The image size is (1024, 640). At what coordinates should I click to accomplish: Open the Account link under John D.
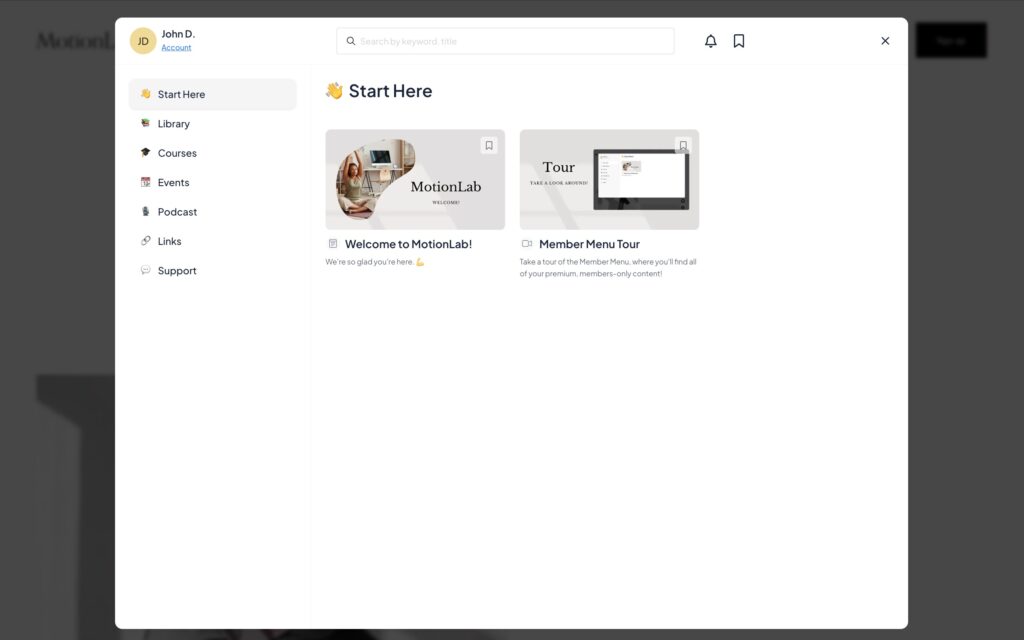click(x=176, y=48)
